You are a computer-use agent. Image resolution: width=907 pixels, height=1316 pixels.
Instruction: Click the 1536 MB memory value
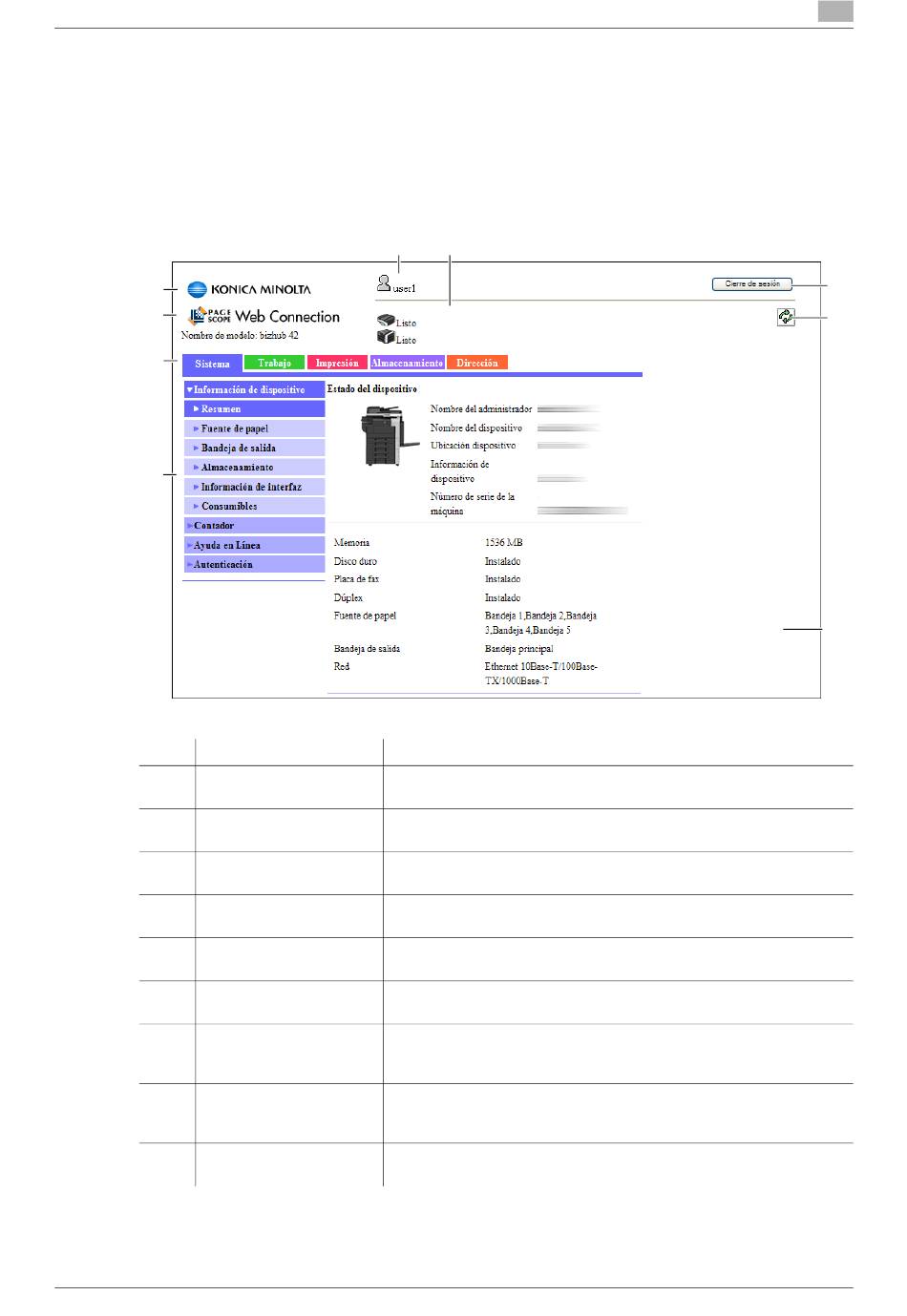(x=503, y=542)
